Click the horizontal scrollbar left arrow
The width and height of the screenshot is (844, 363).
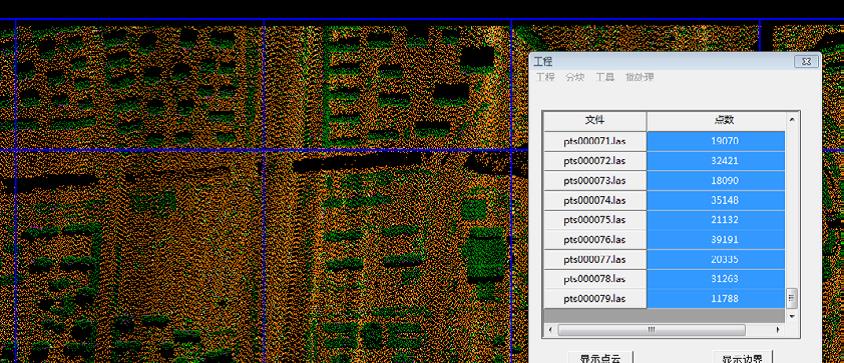pos(550,330)
